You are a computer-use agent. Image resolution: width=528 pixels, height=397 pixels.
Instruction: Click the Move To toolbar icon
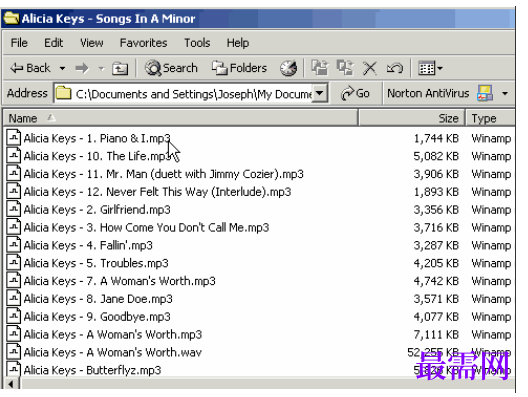pos(320,68)
